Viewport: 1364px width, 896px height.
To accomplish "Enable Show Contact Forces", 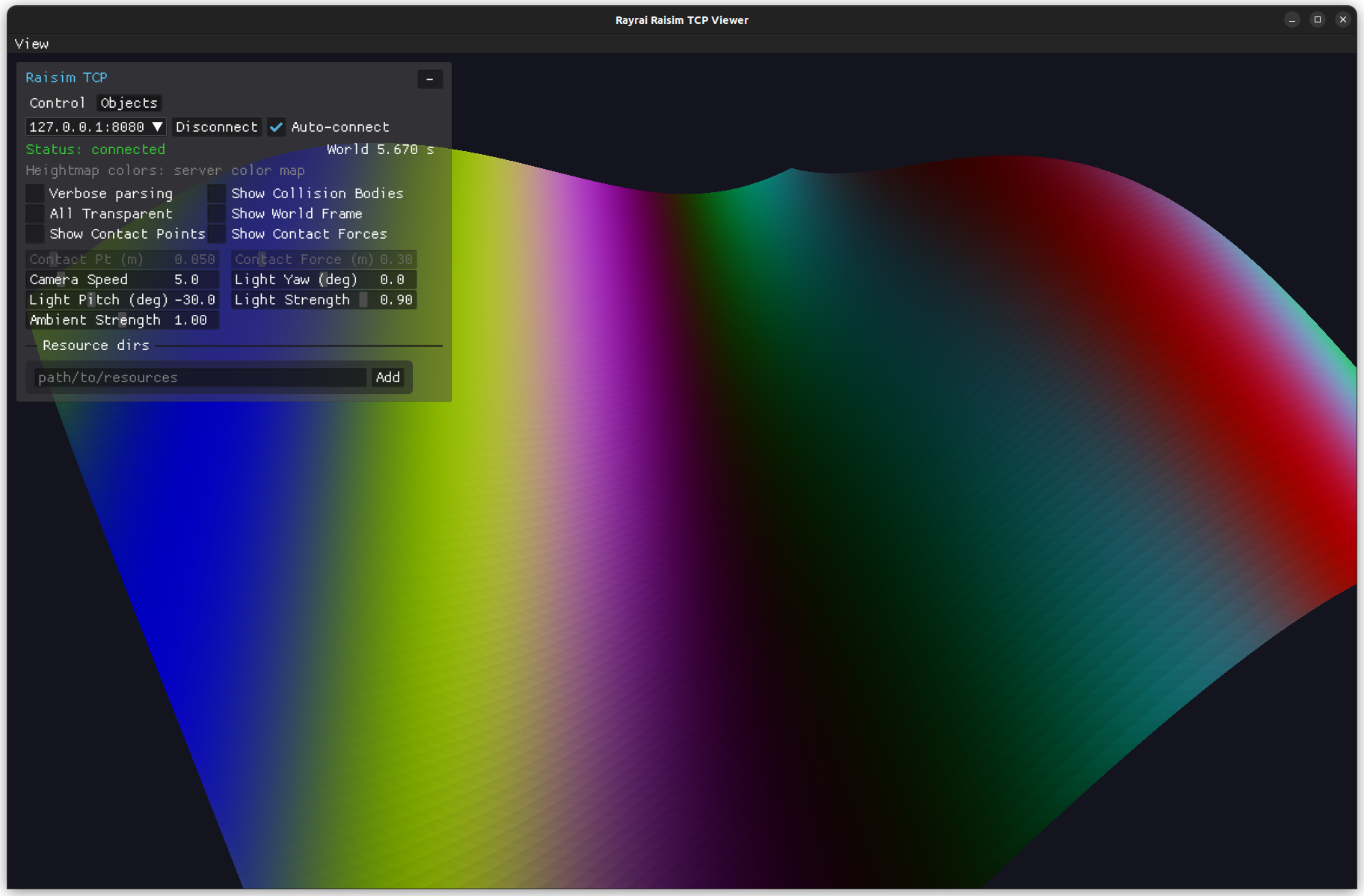I will [x=216, y=233].
